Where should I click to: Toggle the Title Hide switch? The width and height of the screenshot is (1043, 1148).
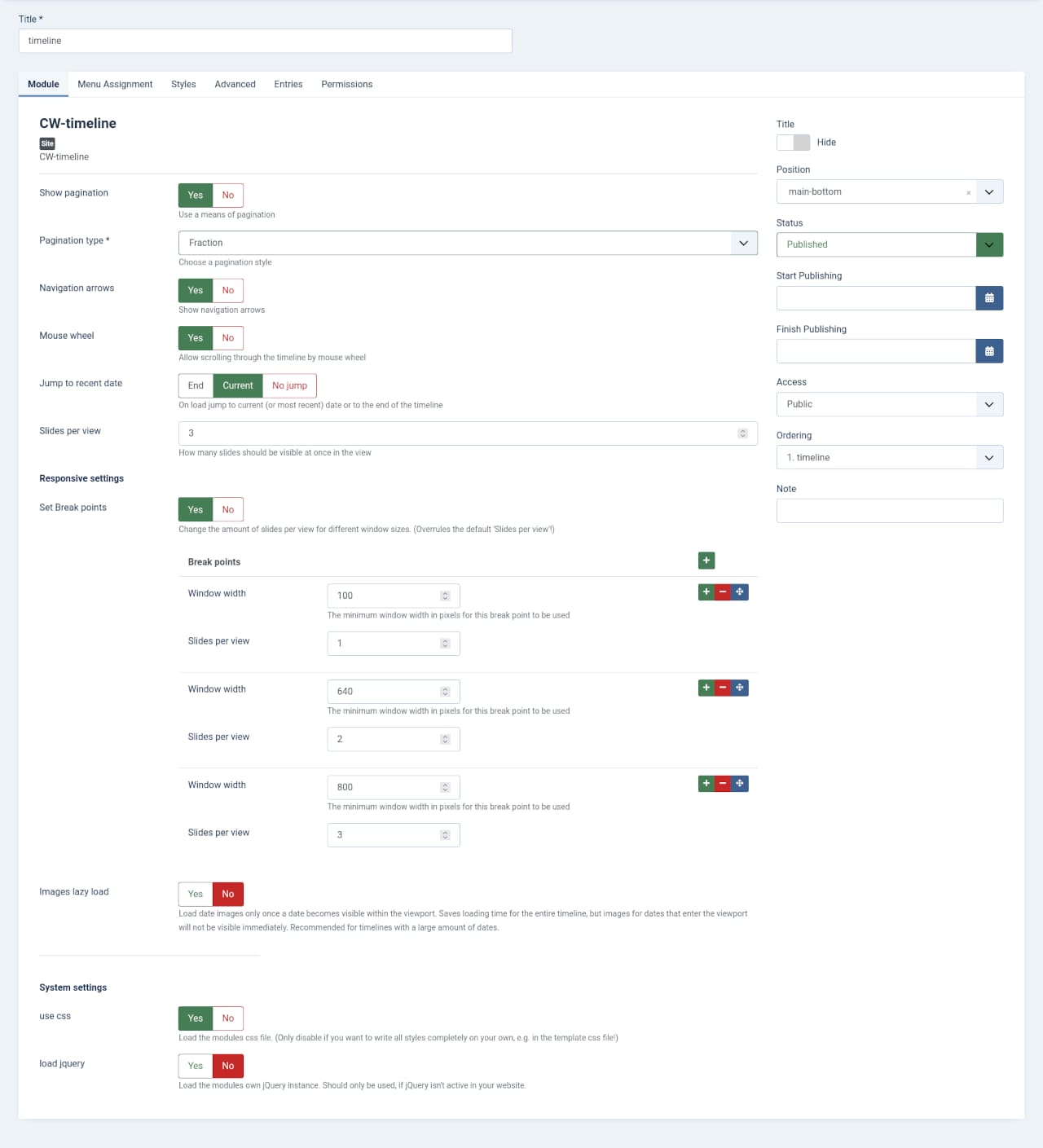coord(793,143)
